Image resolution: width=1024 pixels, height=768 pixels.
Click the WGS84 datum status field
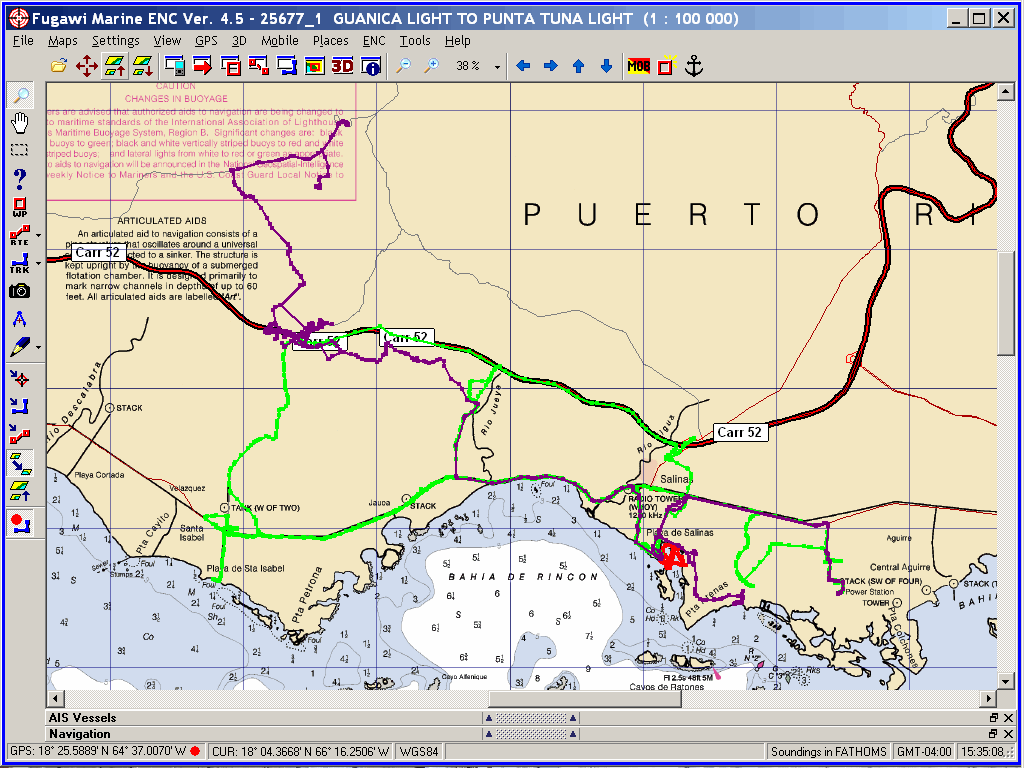(x=419, y=751)
